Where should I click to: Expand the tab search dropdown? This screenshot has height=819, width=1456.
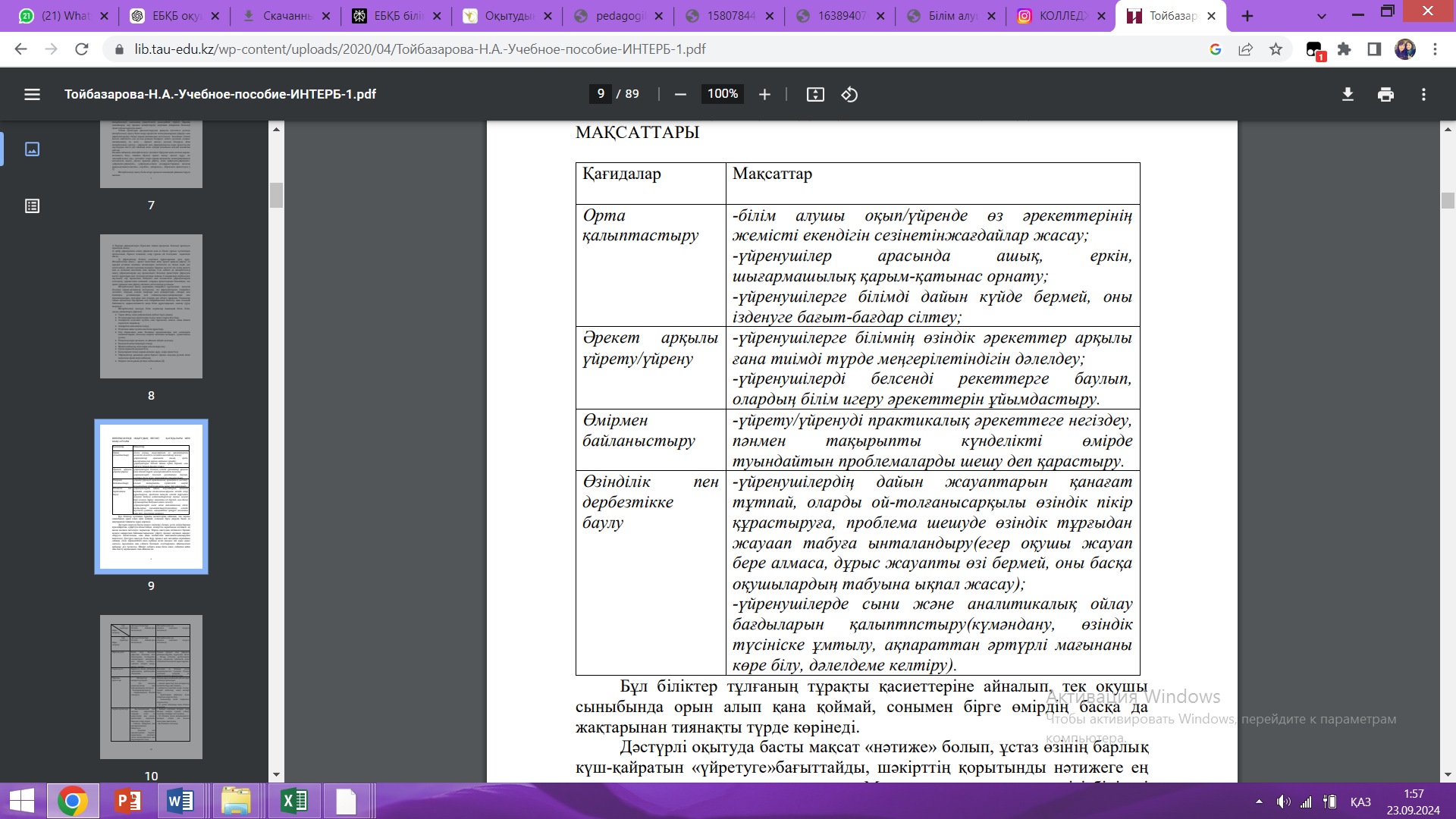(1322, 15)
